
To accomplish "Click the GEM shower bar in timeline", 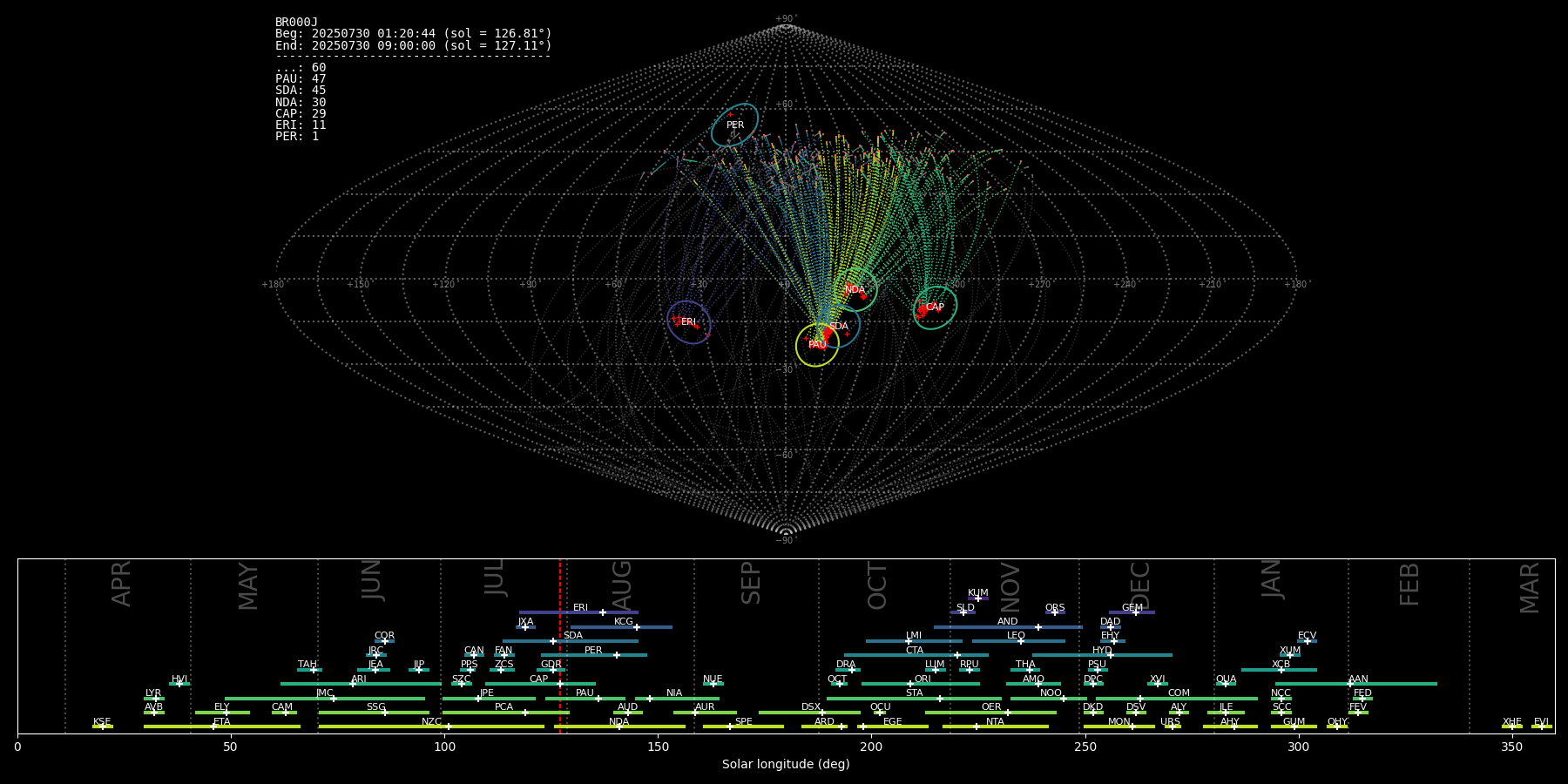I will point(1132,612).
